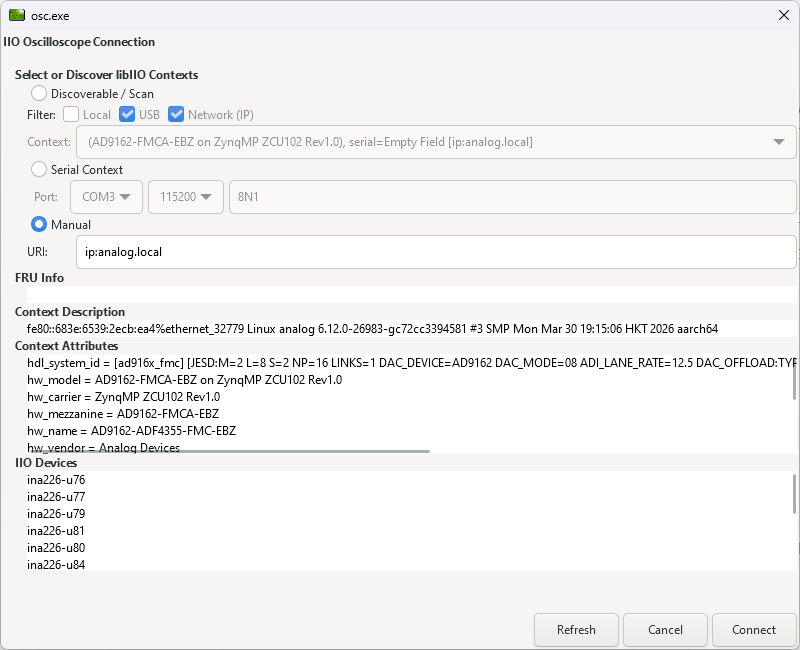Uncheck the USB filter checkbox
This screenshot has height=650, width=800.
click(127, 114)
